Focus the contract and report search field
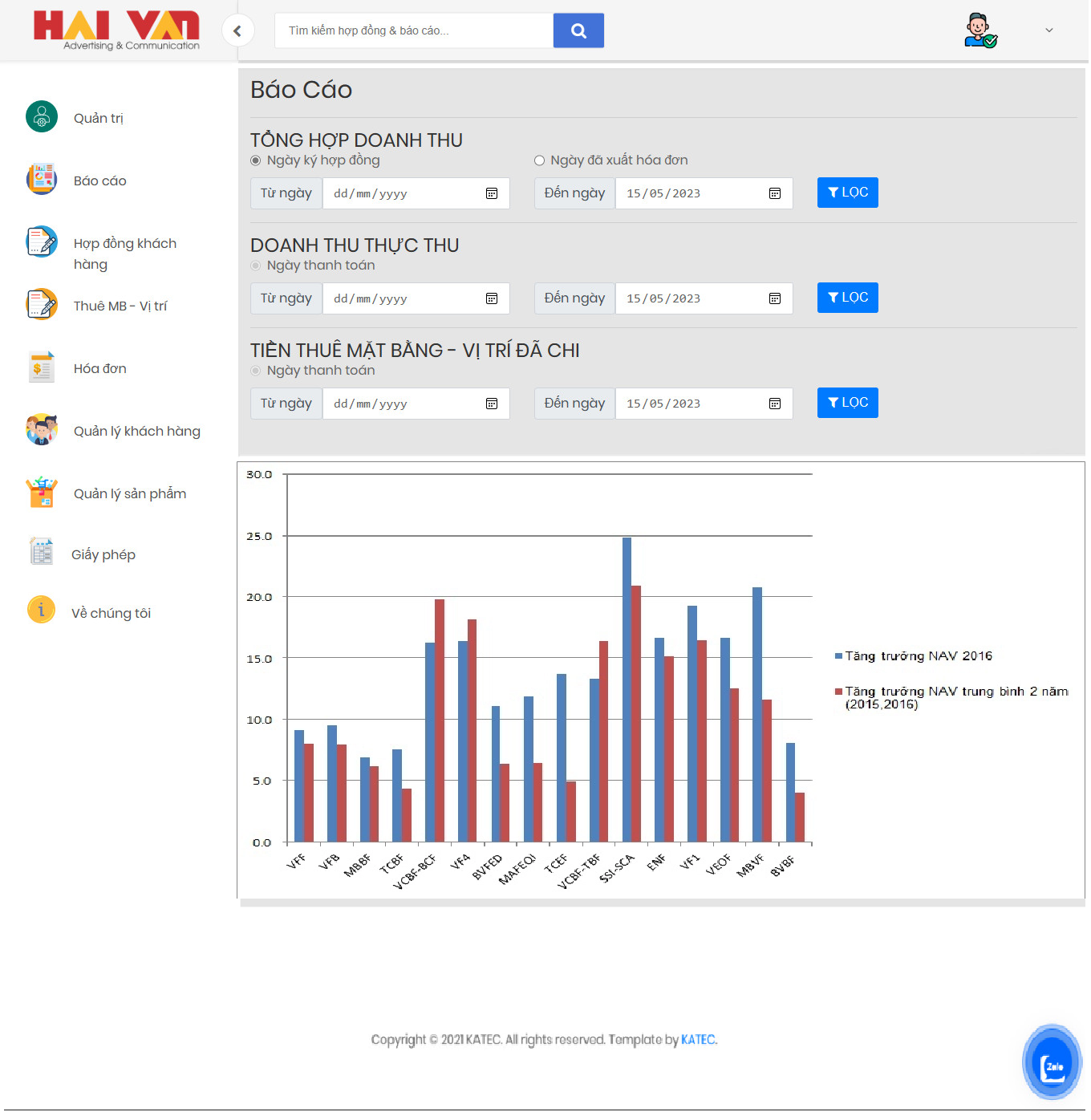 coord(414,31)
